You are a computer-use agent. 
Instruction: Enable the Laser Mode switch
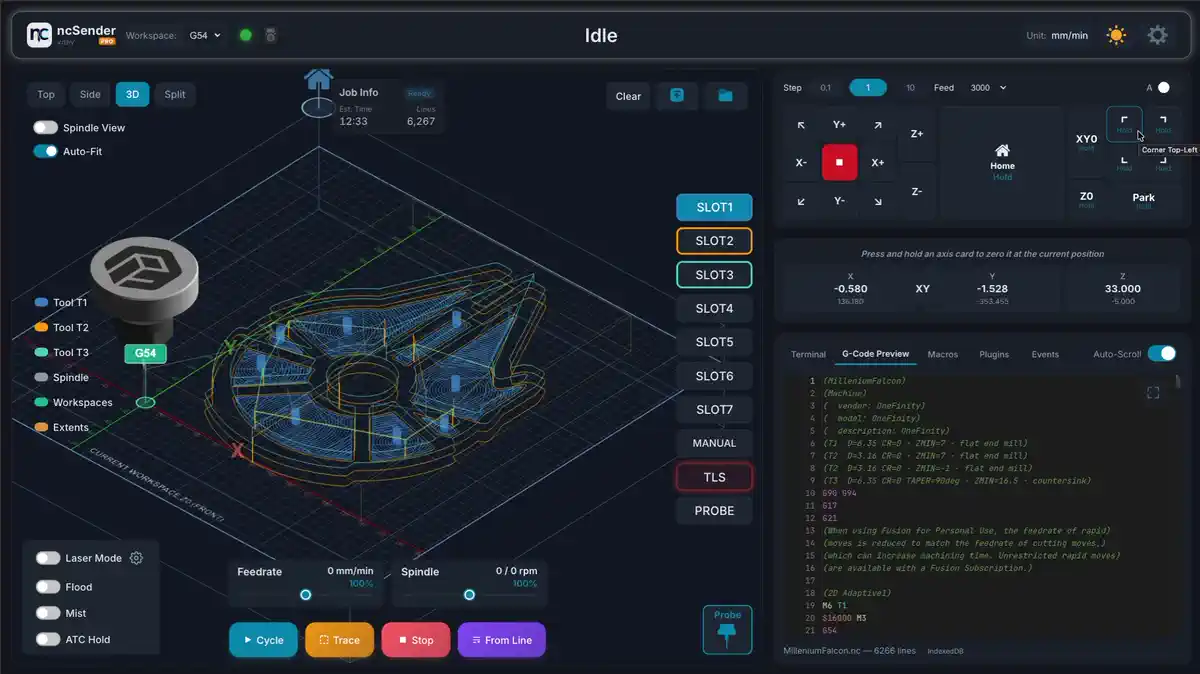47,558
